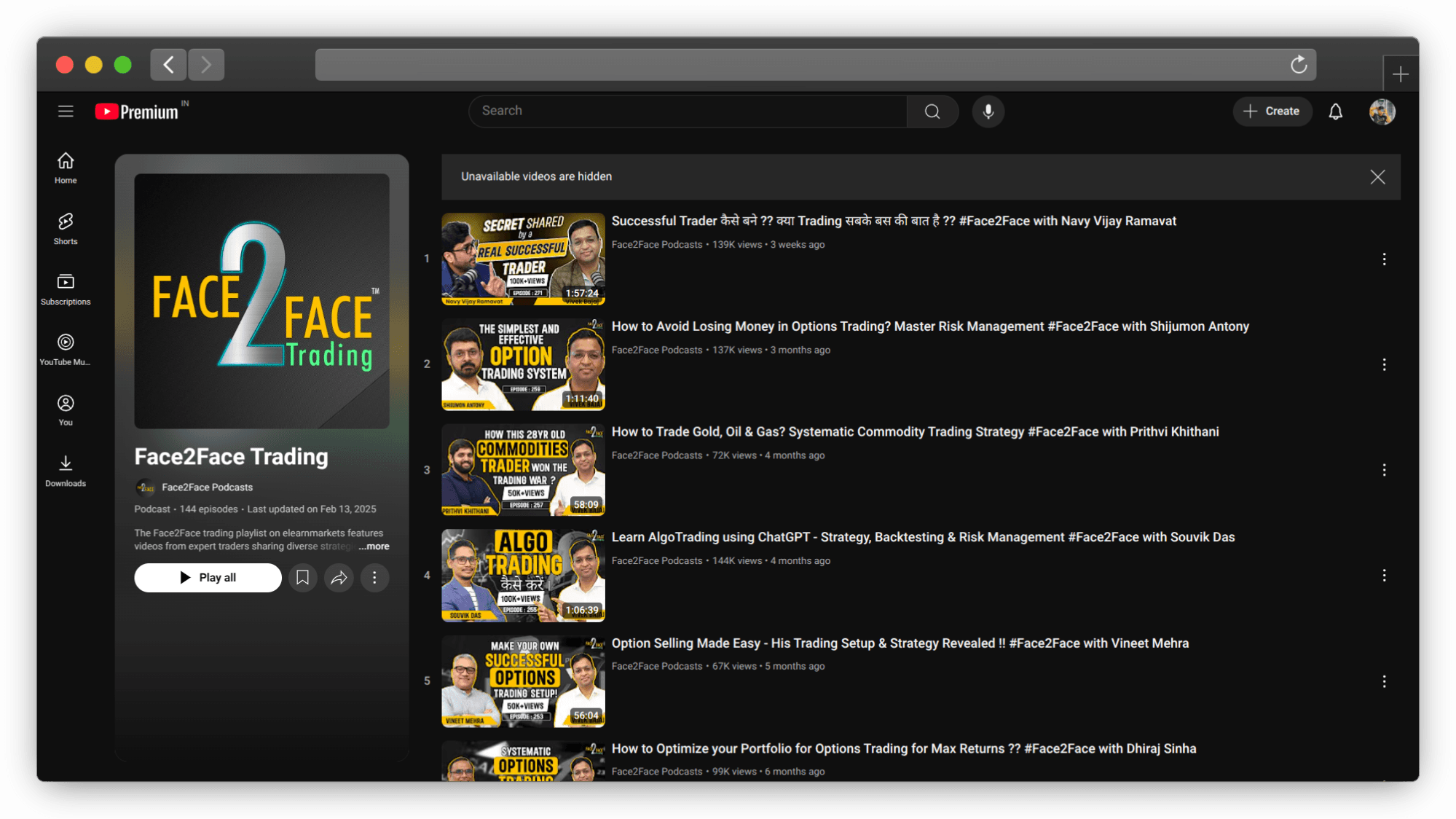1456x819 pixels.
Task: Reload the page
Action: pos(1299,65)
